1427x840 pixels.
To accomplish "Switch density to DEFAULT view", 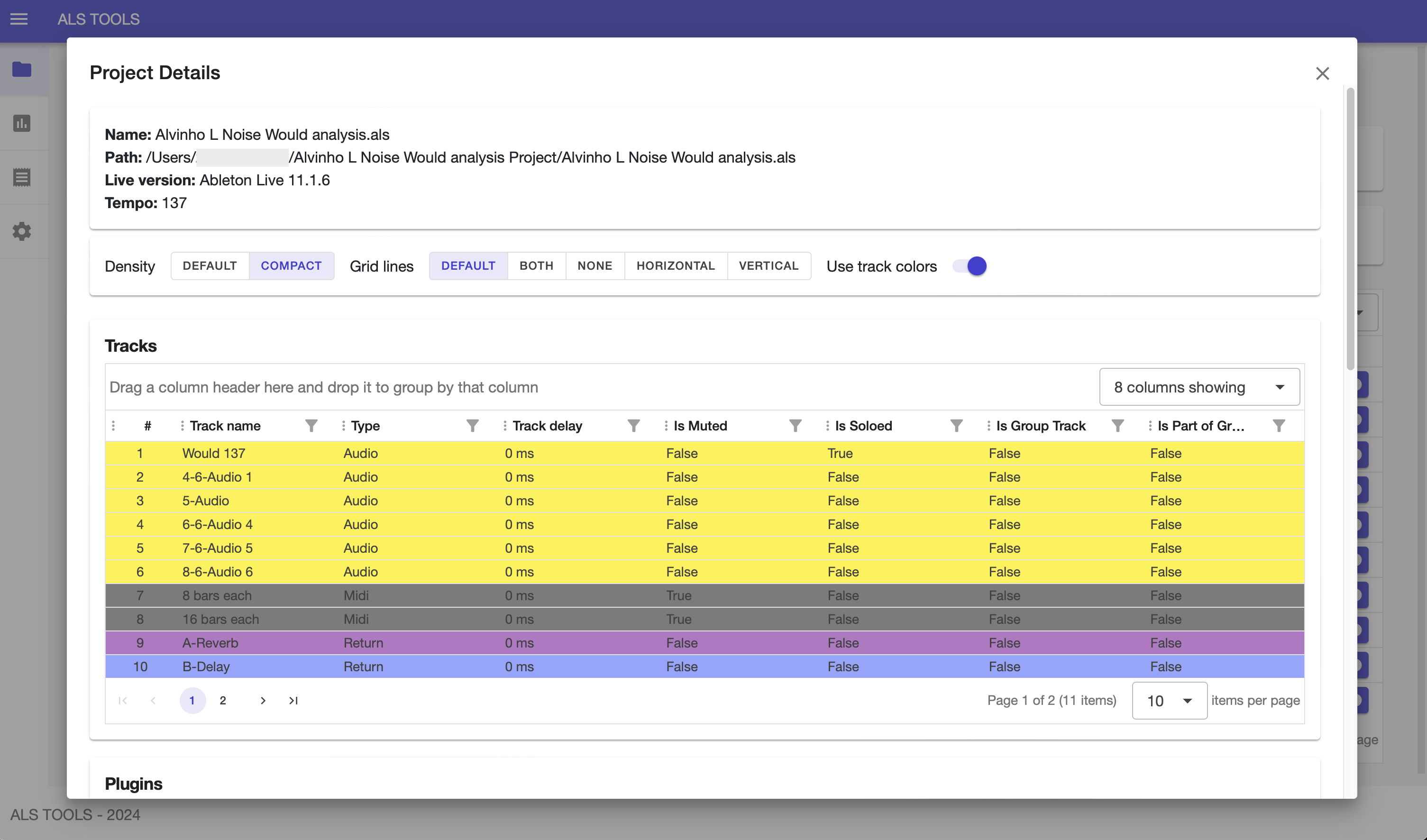I will click(209, 266).
